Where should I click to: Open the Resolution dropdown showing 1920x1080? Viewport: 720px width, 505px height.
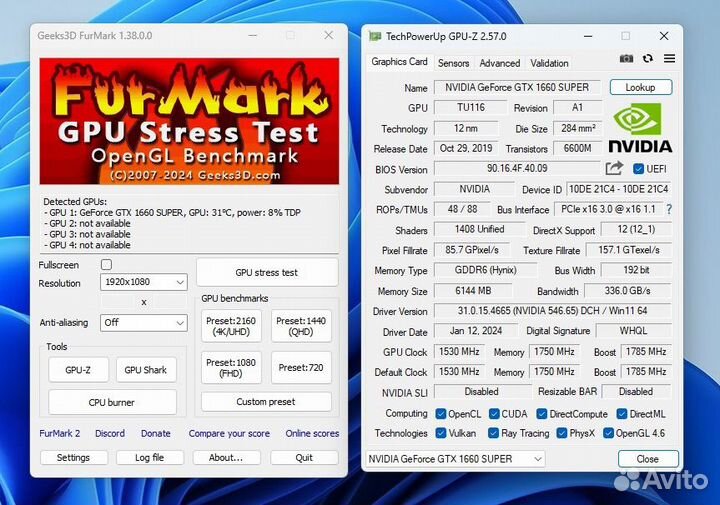coord(144,282)
